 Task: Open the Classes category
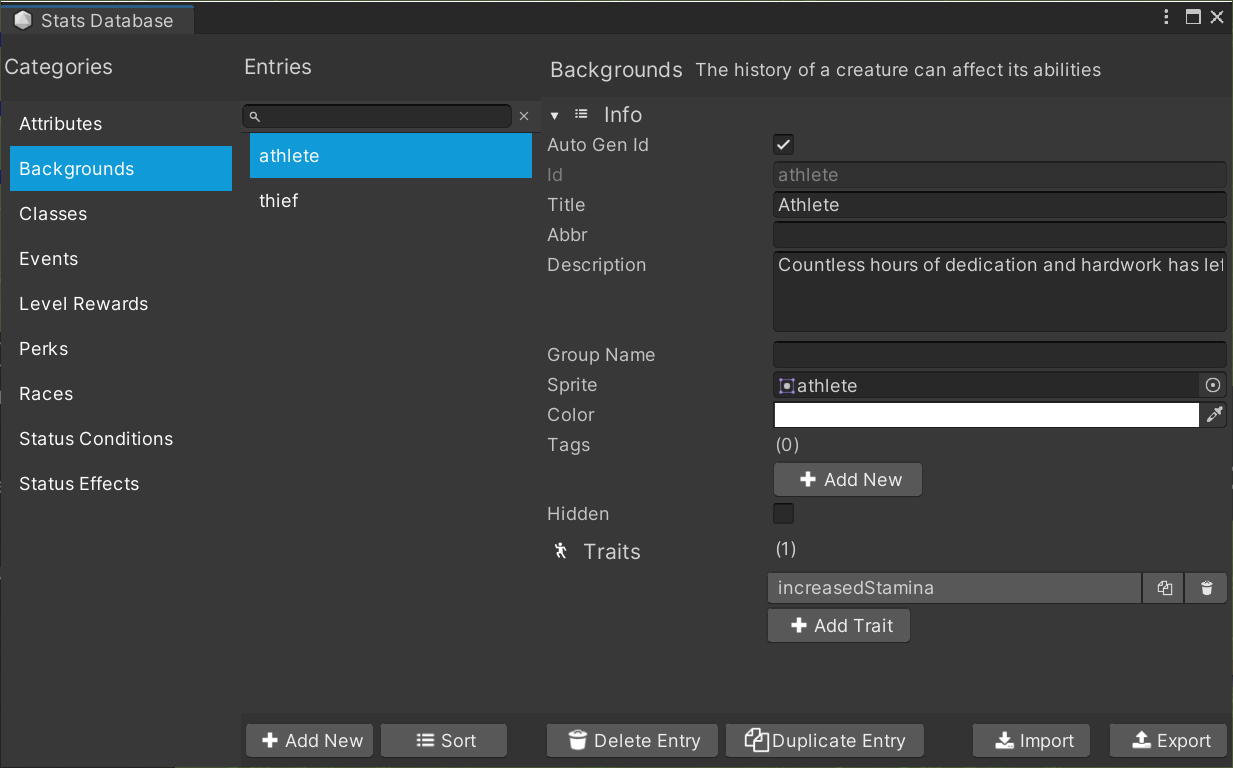click(x=53, y=214)
